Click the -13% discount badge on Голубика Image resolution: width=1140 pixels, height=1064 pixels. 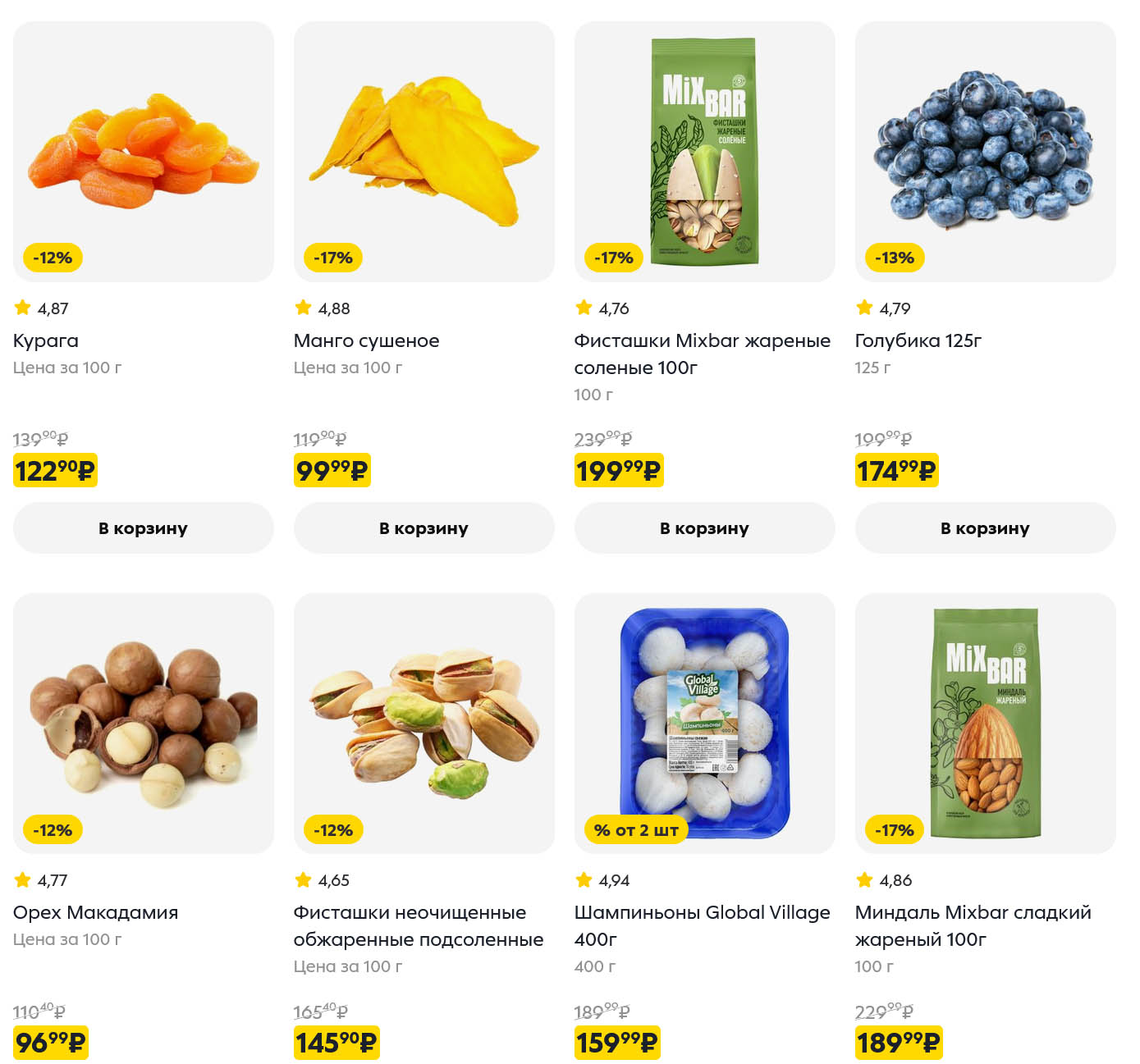point(894,258)
